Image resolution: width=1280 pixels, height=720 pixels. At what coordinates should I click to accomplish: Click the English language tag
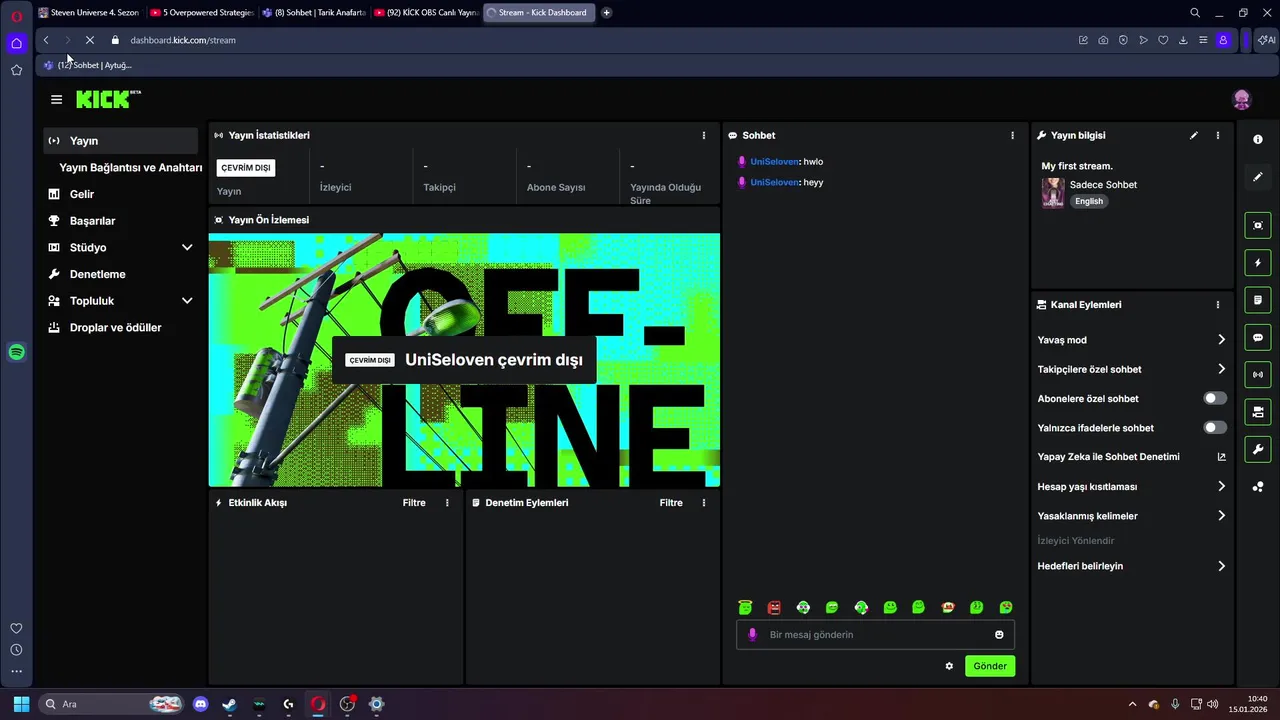[1089, 202]
